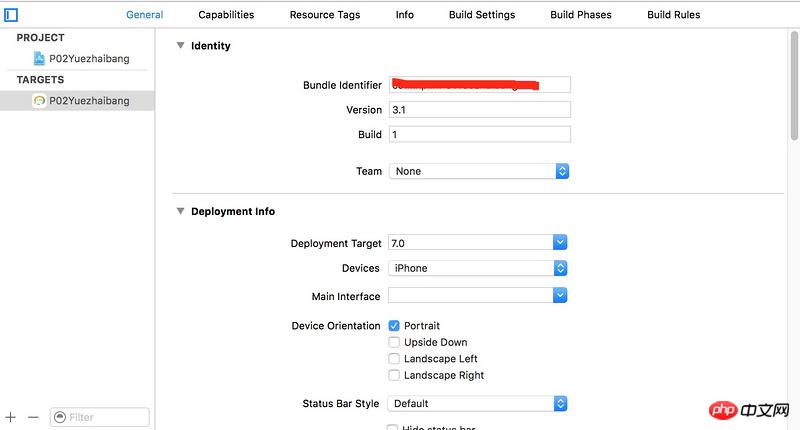Image resolution: width=800 pixels, height=430 pixels.
Task: Enable the Landscape Left checkbox
Action: [394, 359]
